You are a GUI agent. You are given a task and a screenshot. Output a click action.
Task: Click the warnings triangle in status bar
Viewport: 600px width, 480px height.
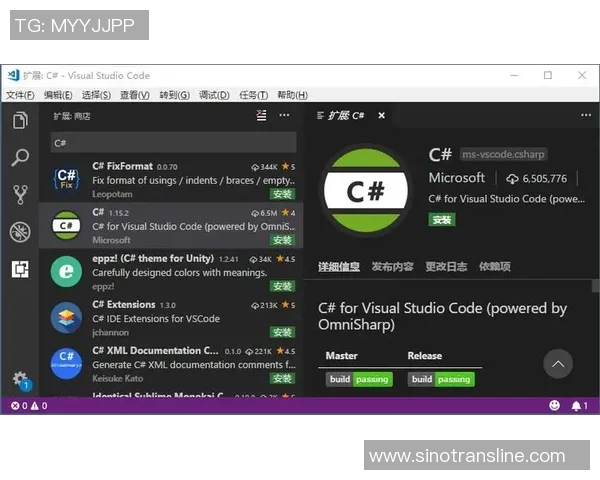pos(34,406)
